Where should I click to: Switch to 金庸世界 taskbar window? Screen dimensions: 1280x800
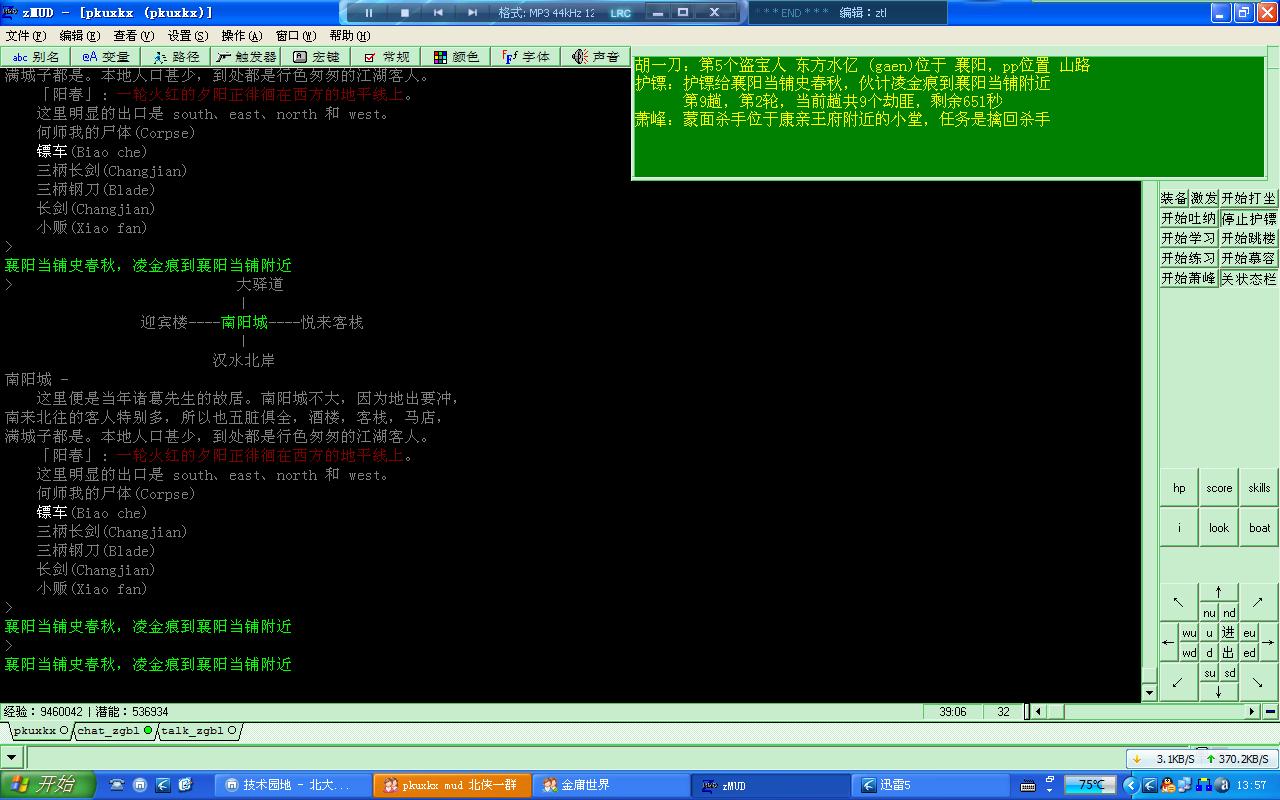pyautogui.click(x=610, y=785)
